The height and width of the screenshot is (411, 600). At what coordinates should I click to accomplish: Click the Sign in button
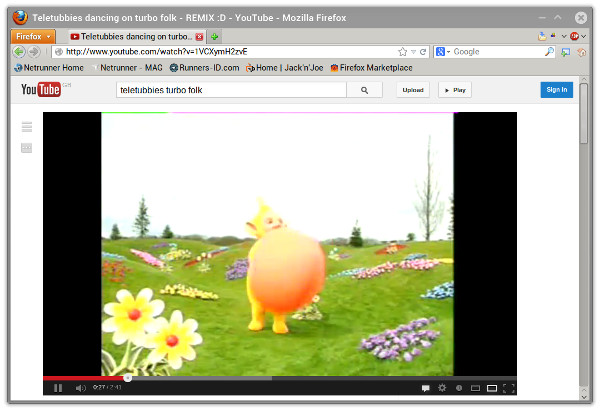557,90
